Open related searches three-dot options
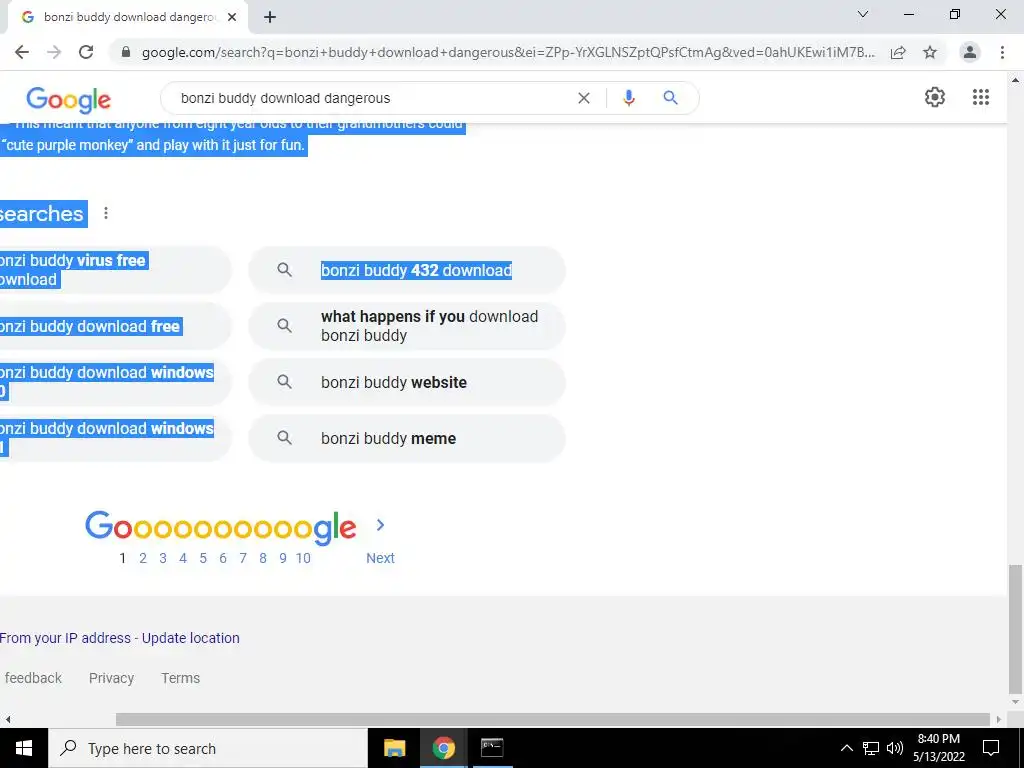This screenshot has height=768, width=1024. click(x=106, y=213)
